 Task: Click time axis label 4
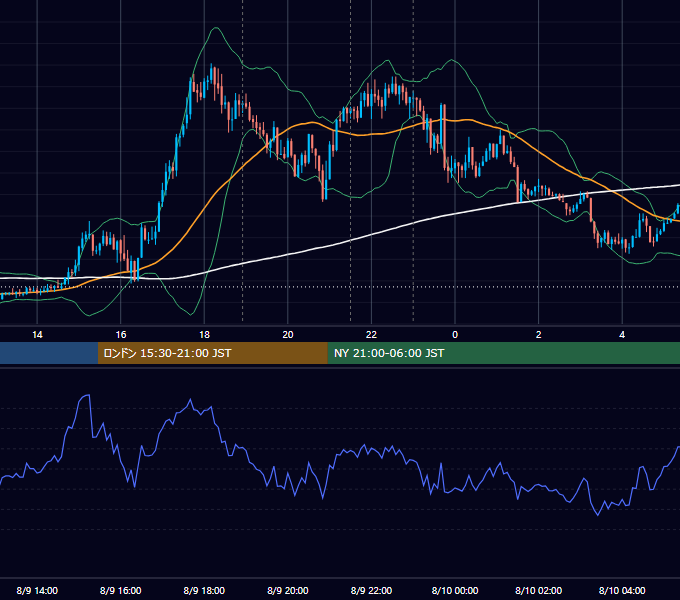(x=622, y=335)
